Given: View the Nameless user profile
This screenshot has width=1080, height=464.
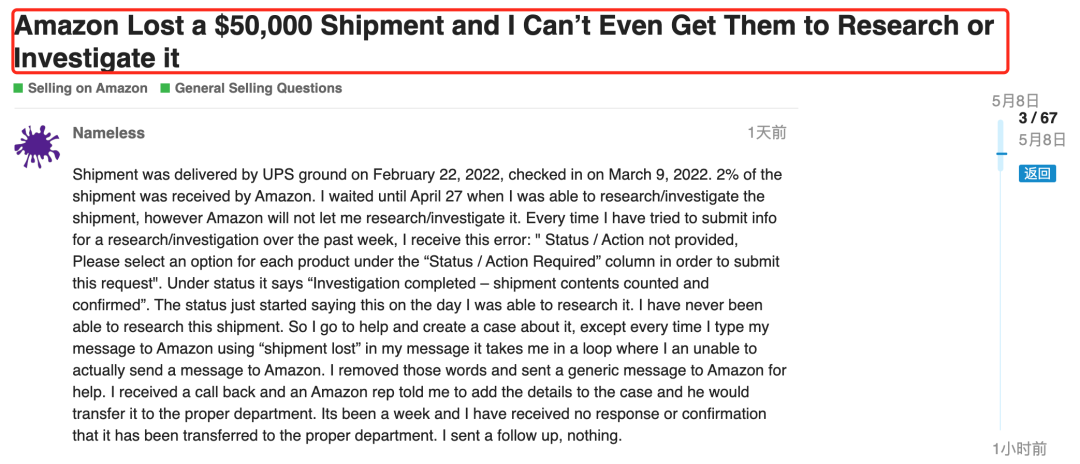Looking at the screenshot, I should click(x=109, y=133).
